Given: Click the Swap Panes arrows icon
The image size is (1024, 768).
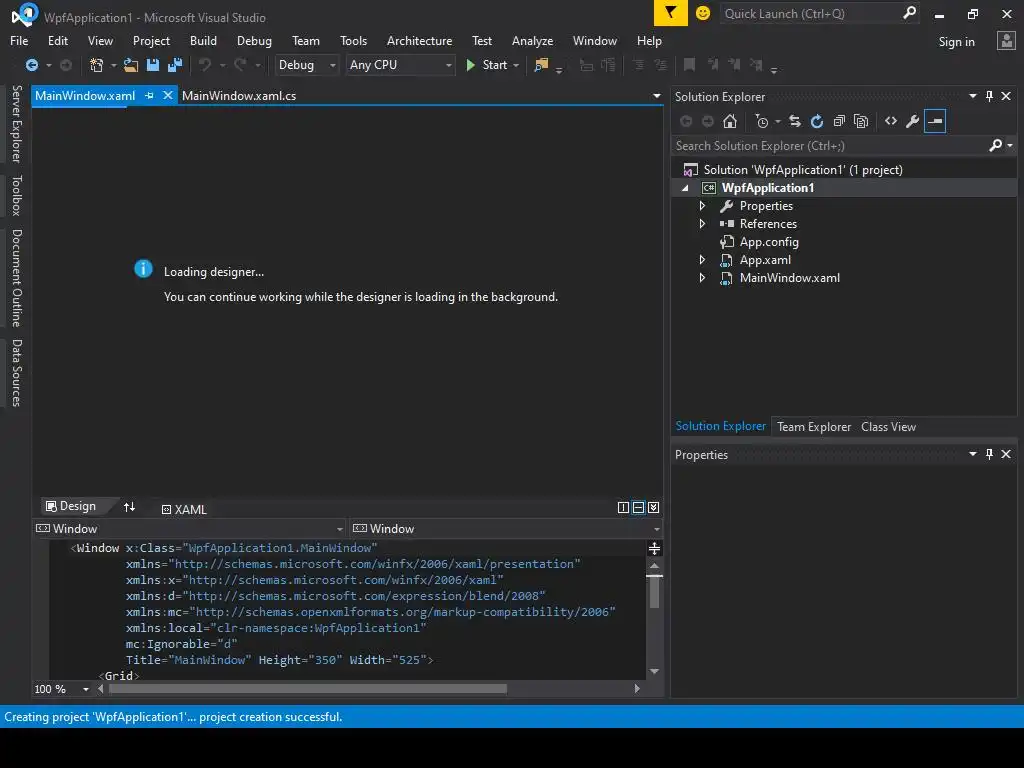Looking at the screenshot, I should pos(129,507).
